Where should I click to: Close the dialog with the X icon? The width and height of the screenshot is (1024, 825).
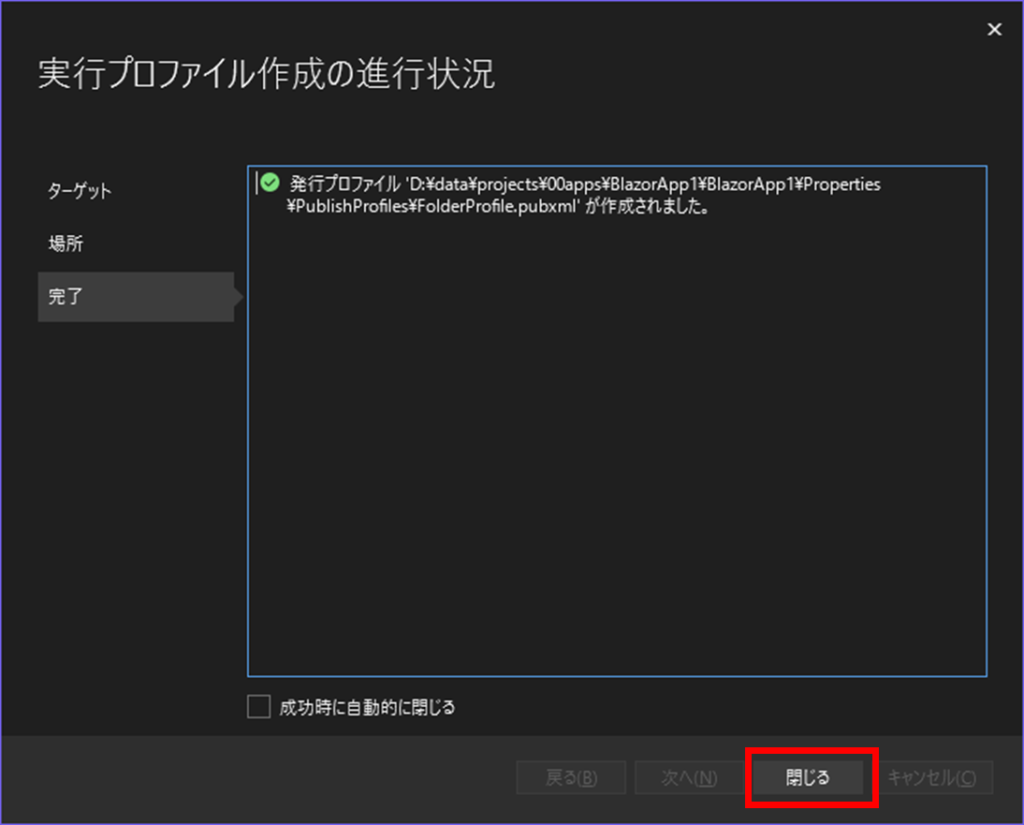994,30
